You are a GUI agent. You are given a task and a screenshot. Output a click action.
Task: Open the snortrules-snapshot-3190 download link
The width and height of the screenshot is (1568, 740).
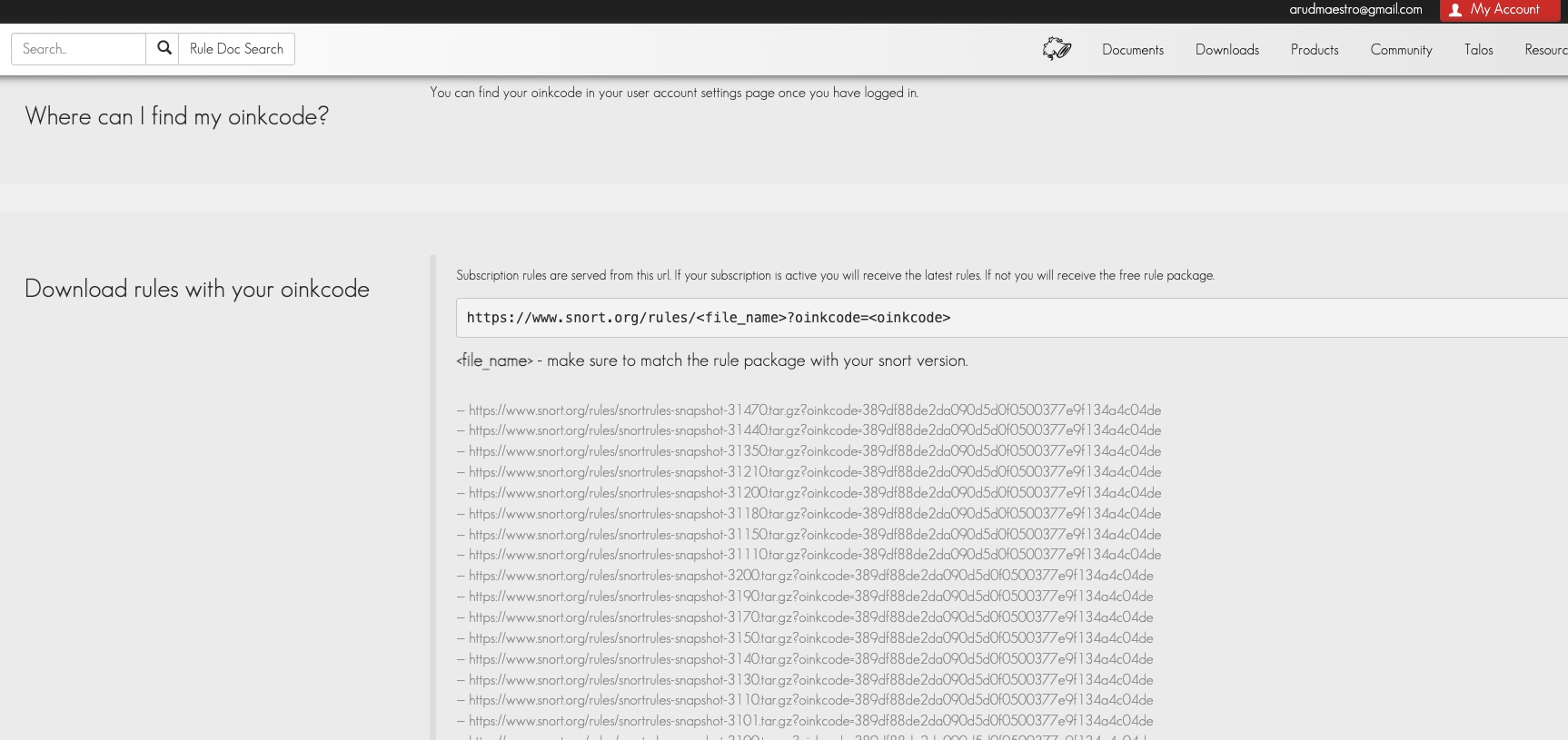[x=811, y=597]
